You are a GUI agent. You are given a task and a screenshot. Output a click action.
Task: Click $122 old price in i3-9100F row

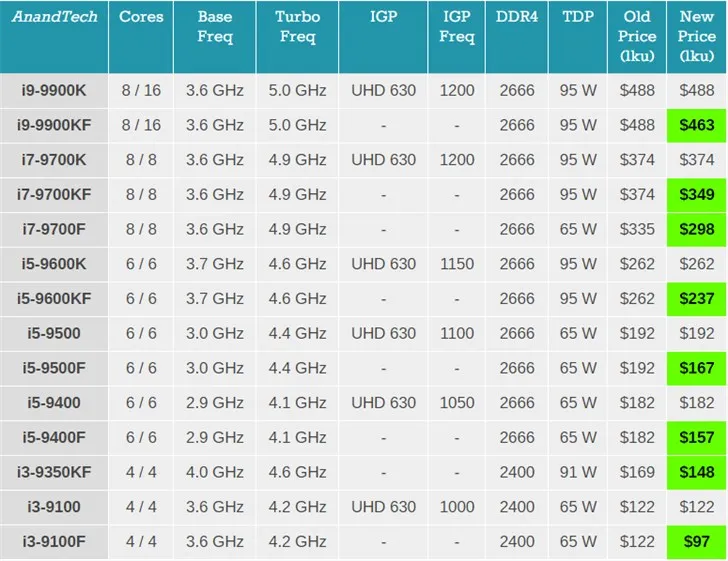point(637,541)
